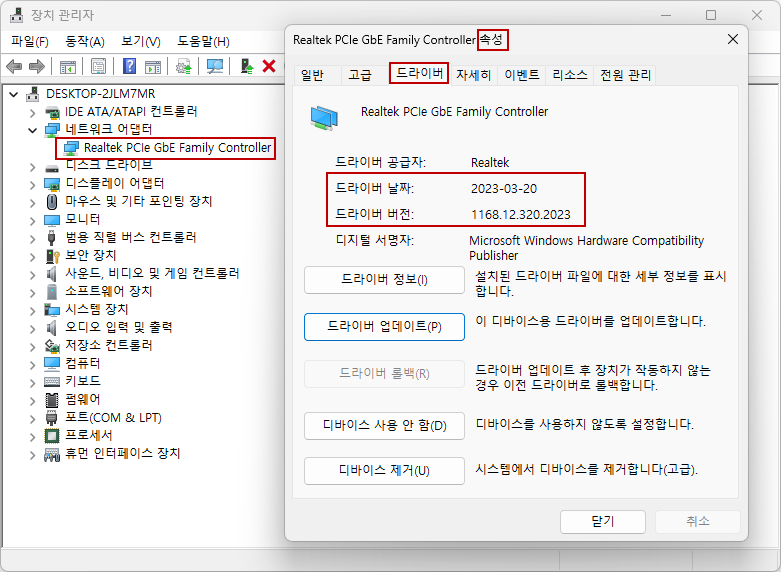Image resolution: width=781 pixels, height=572 pixels.
Task: Open the 도움말(H) menu
Action: click(x=203, y=41)
